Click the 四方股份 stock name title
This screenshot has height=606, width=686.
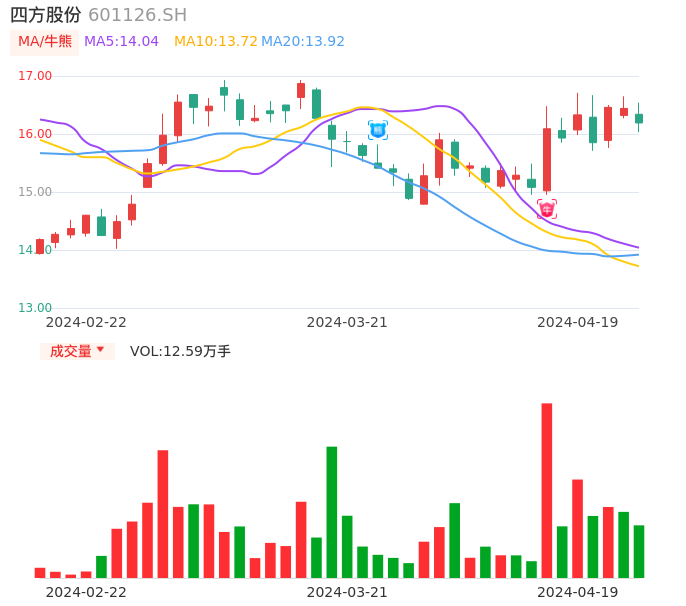tap(46, 15)
